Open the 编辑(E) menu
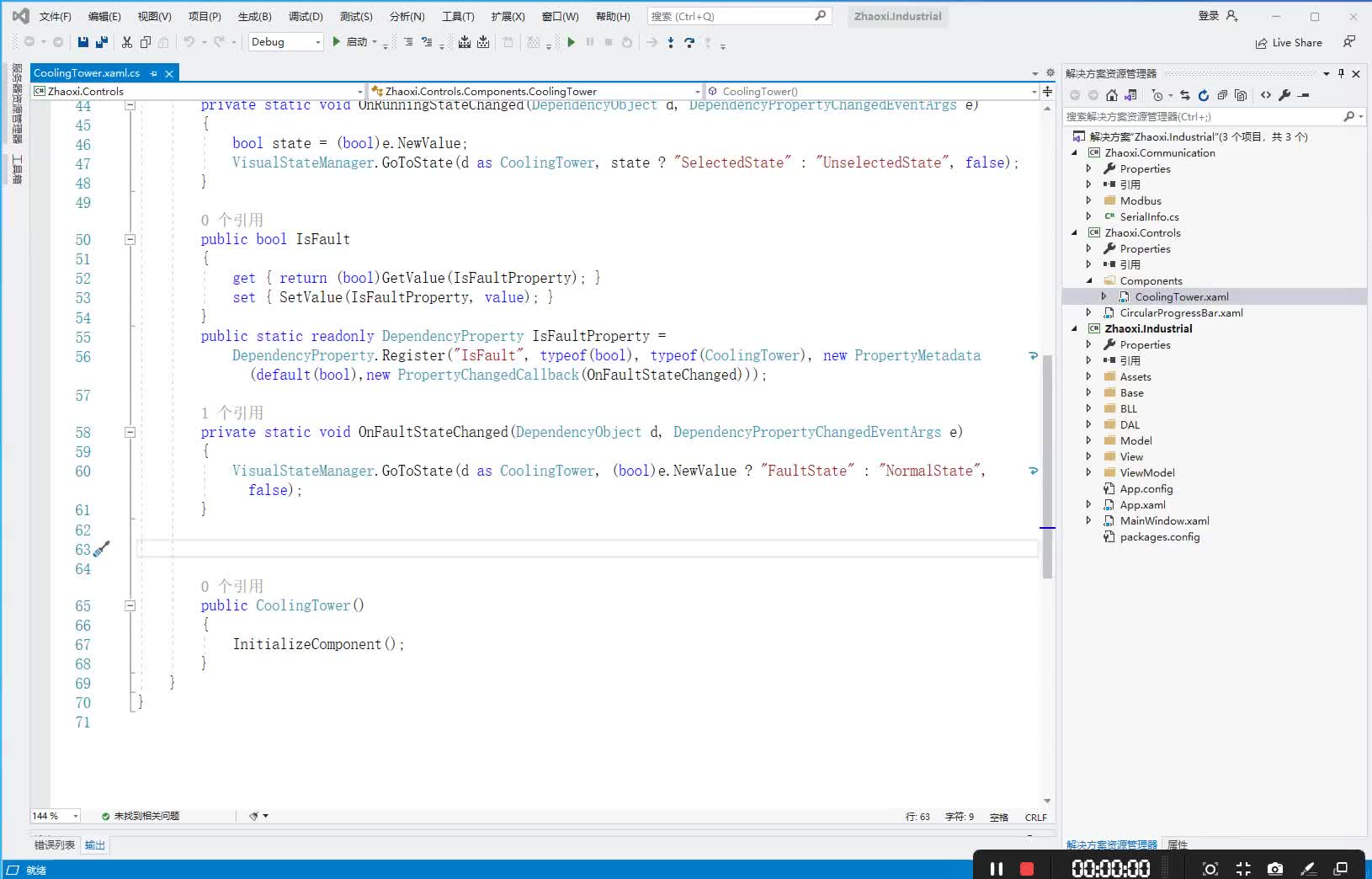This screenshot has width=1372, height=879. tap(104, 16)
